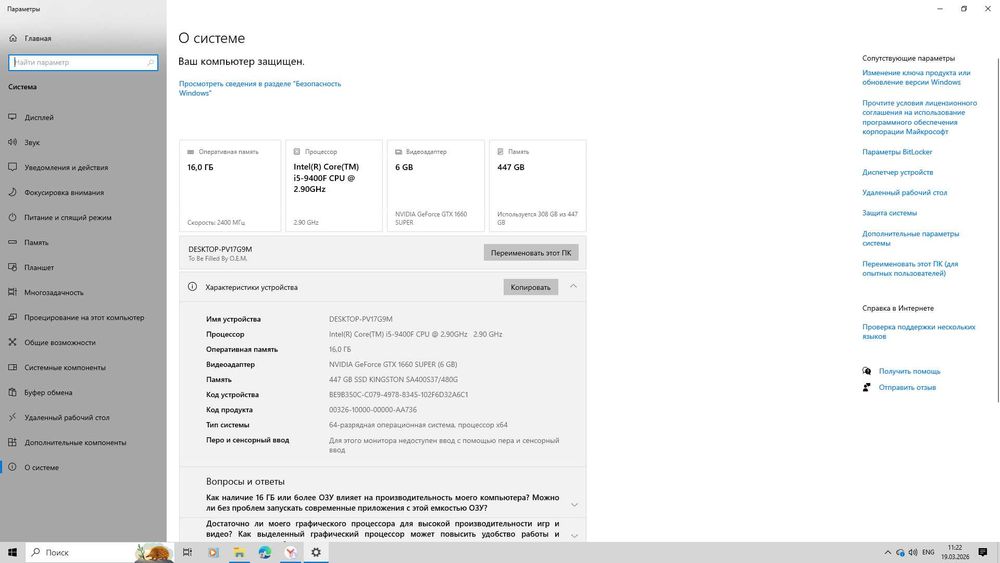Click the DESKTOP-PV17G9M device name value
1000x563 pixels.
click(x=360, y=319)
